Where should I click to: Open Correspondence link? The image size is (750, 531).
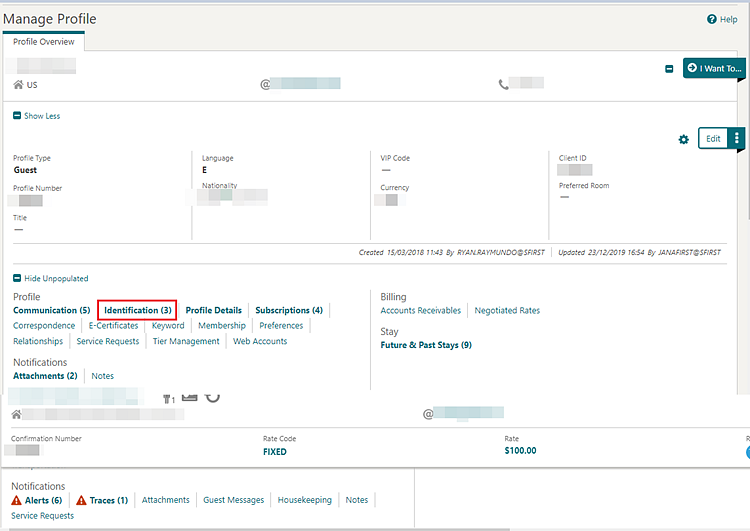tap(44, 326)
